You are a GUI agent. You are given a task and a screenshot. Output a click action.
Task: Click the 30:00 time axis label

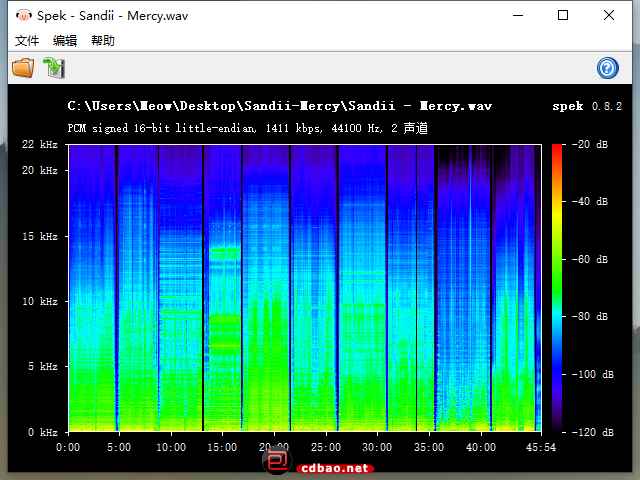tap(377, 447)
